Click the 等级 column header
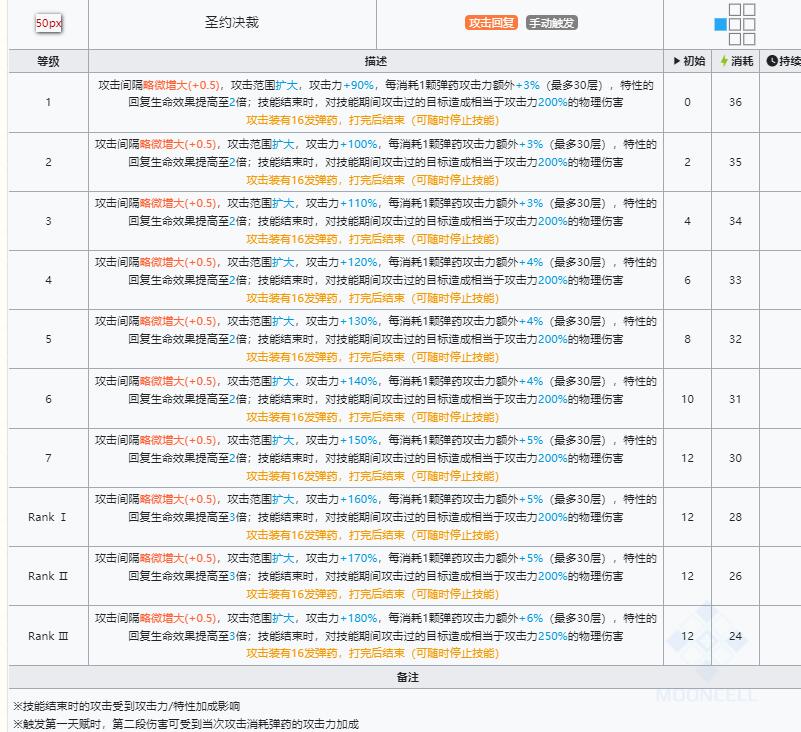801x732 pixels. pyautogui.click(x=48, y=61)
